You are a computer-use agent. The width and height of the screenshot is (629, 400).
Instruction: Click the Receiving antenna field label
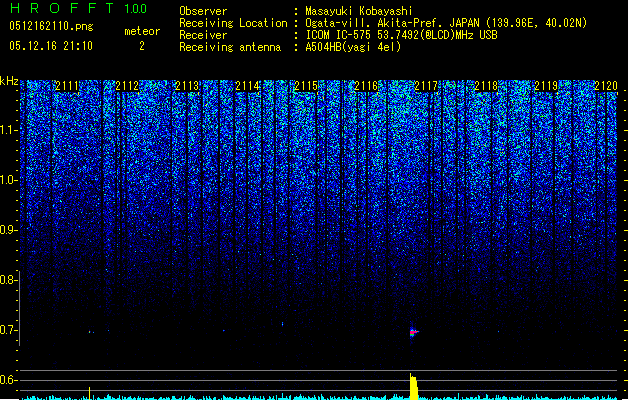tap(230, 47)
